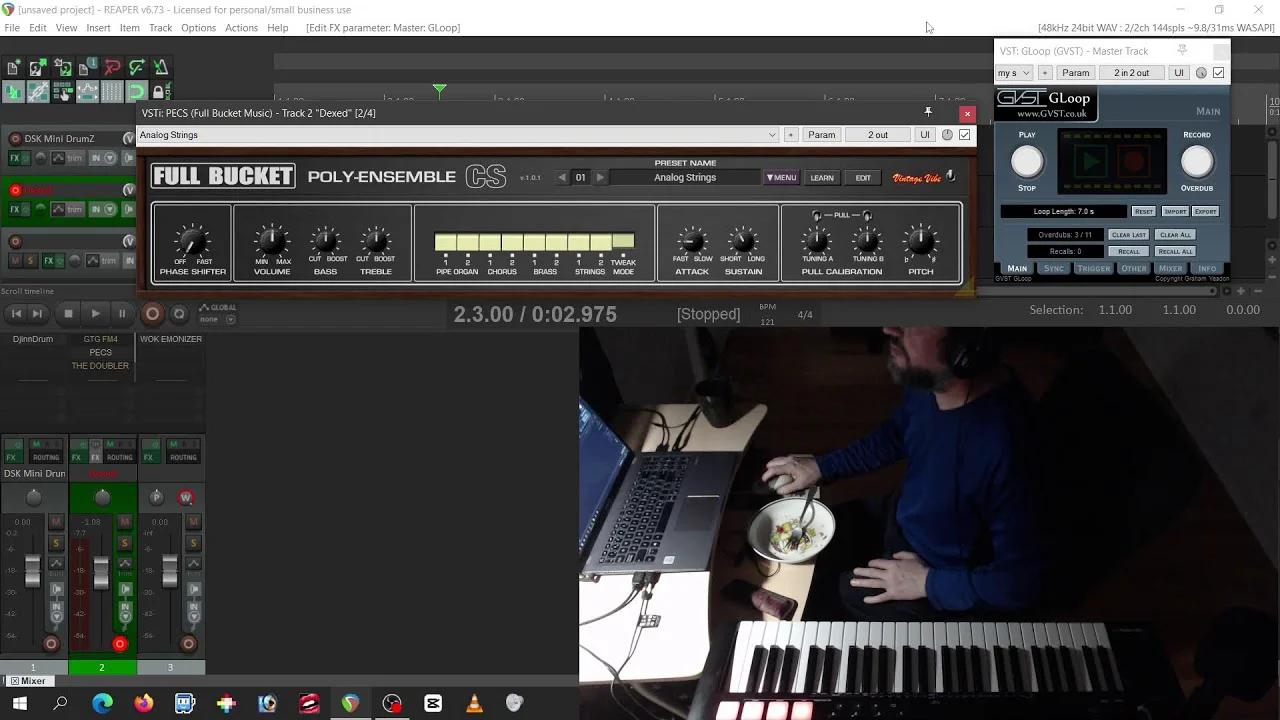Viewport: 1280px width, 720px height.
Task: Open the Analog Strings preset dropdown
Action: coord(772,134)
